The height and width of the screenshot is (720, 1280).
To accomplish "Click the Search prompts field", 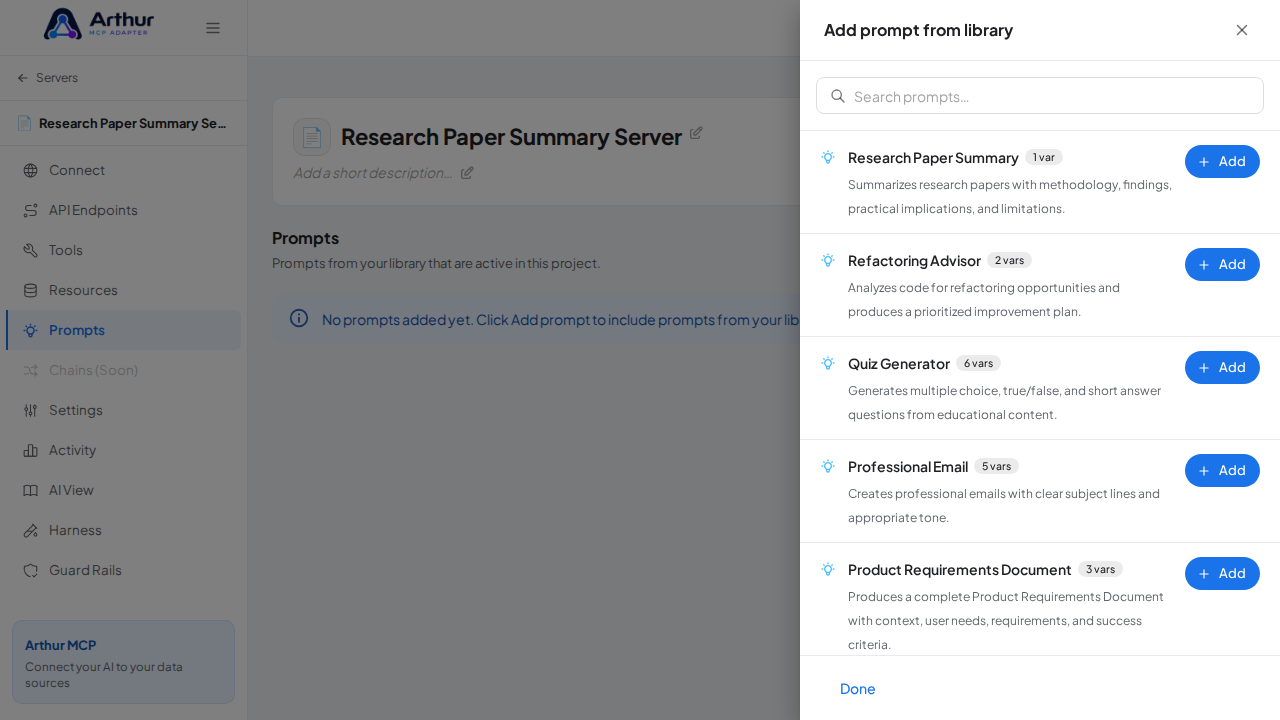I will (1040, 96).
